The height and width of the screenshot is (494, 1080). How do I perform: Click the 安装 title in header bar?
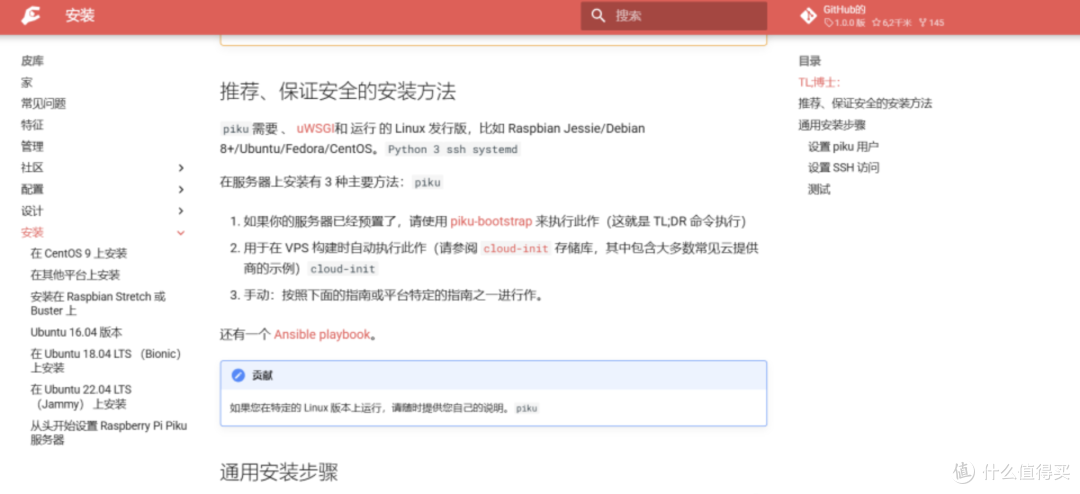point(80,15)
